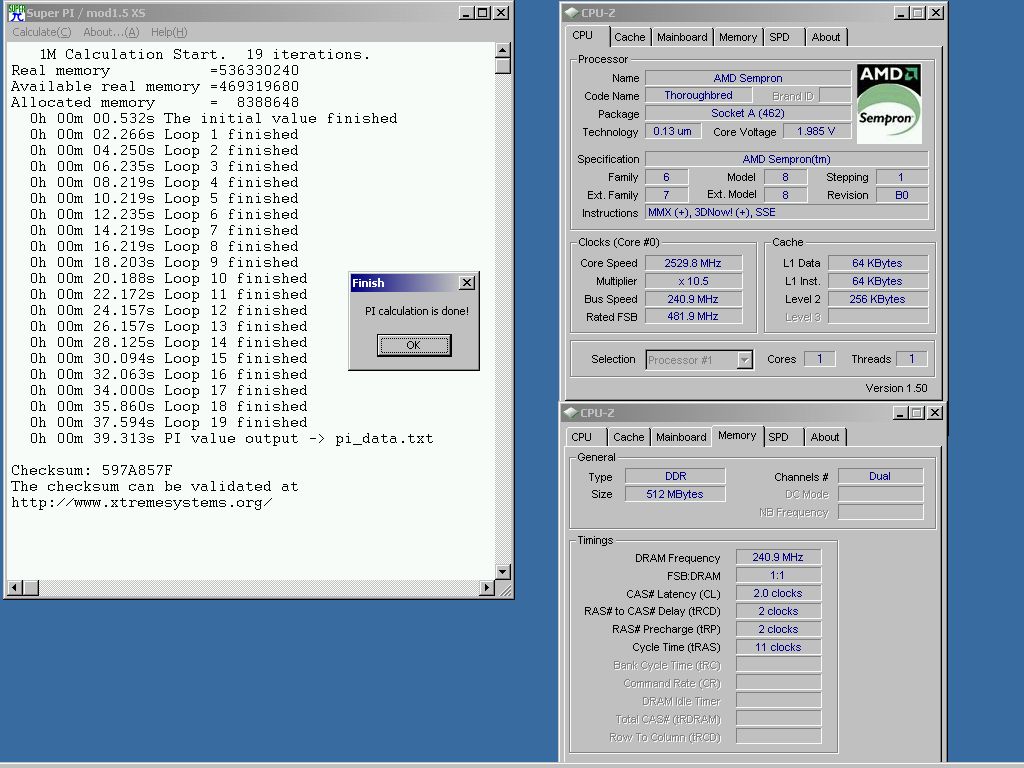
Task: Open the Calculate menu in Super PI
Action: click(42, 32)
